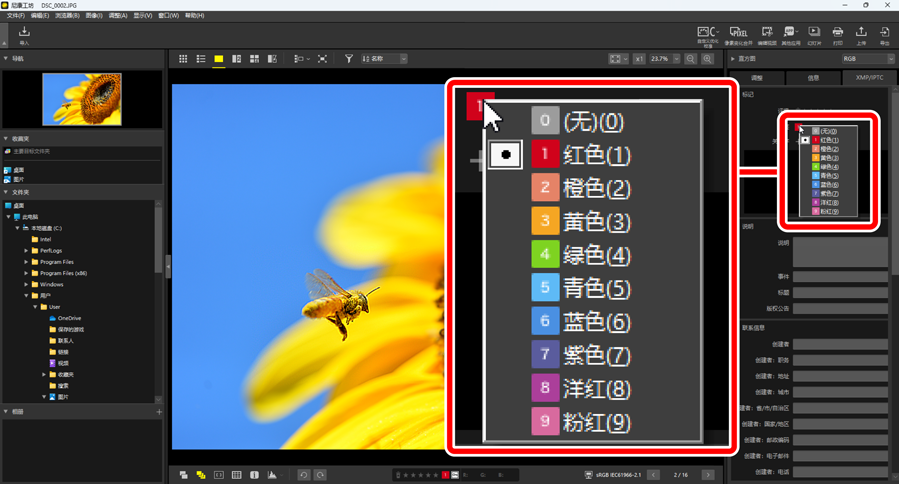
Task: Switch to the XMP/IPTC tab
Action: [x=867, y=77]
